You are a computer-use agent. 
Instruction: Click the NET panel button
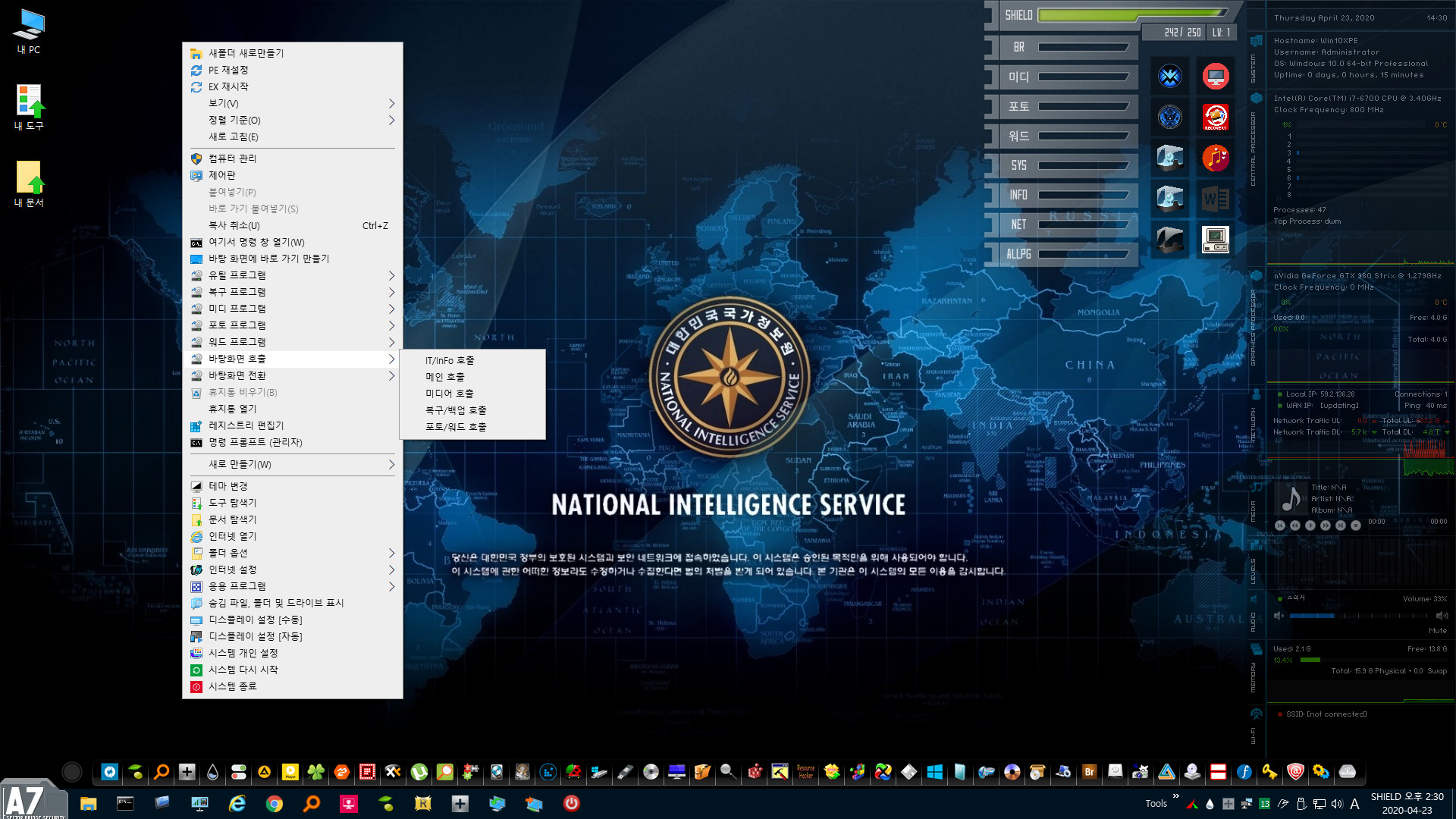click(x=1062, y=224)
